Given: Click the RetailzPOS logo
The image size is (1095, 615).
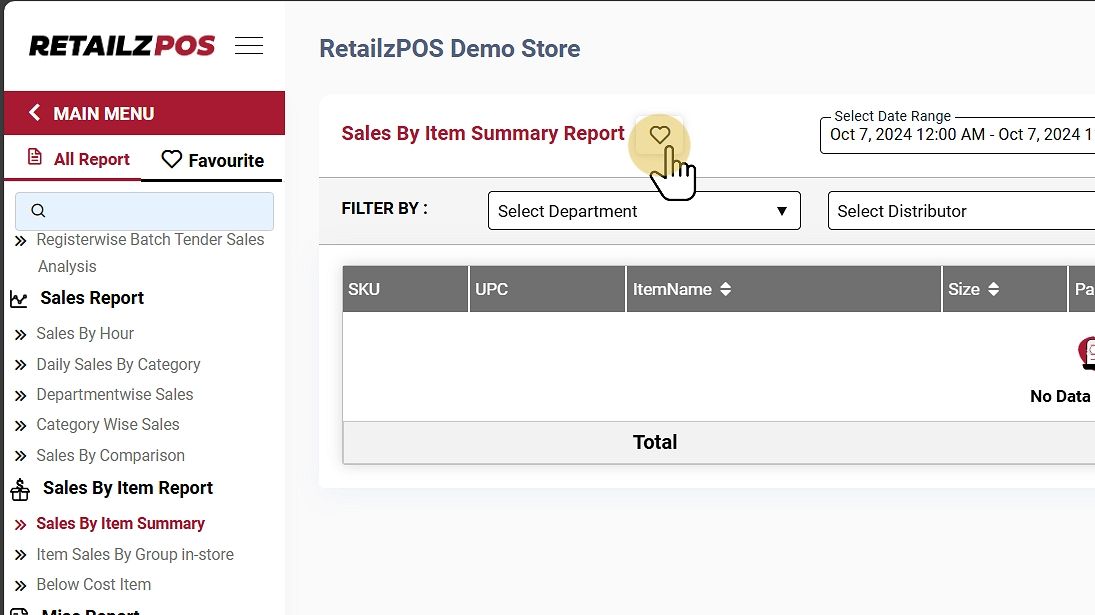Looking at the screenshot, I should click(122, 46).
